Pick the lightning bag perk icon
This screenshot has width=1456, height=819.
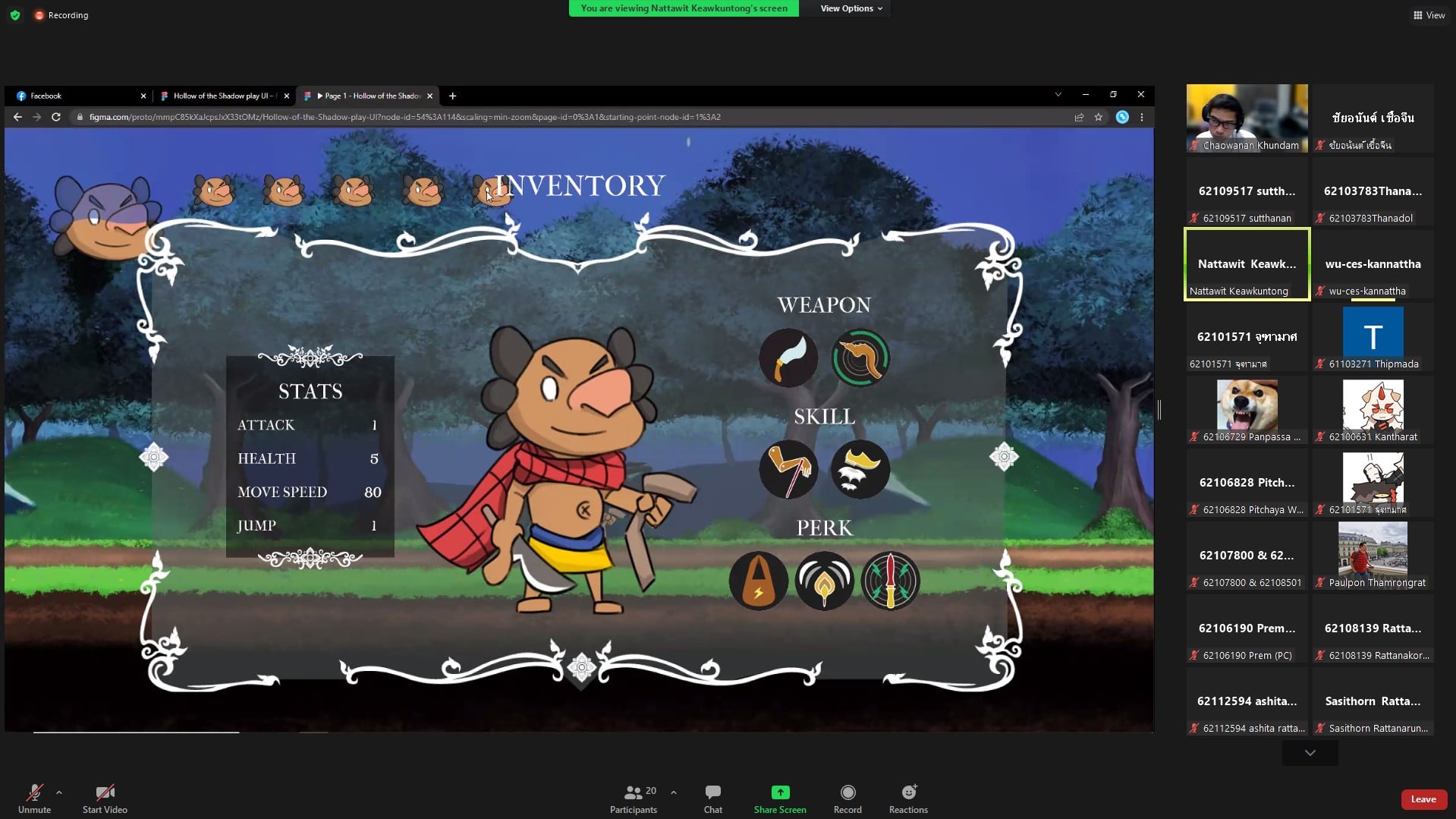(758, 581)
